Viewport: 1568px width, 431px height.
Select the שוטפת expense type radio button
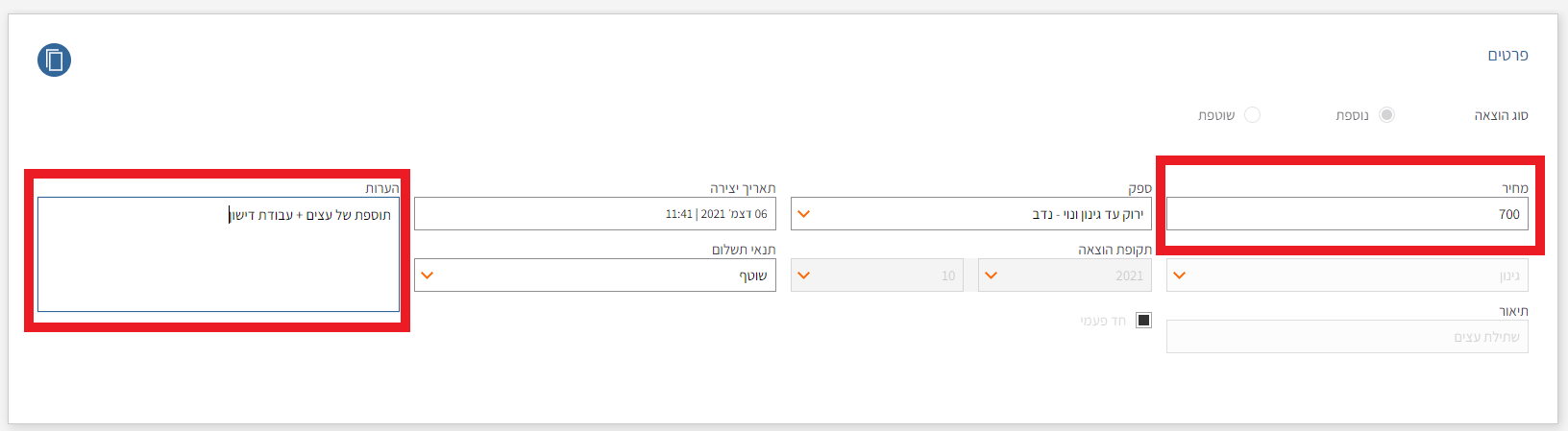(x=1252, y=115)
